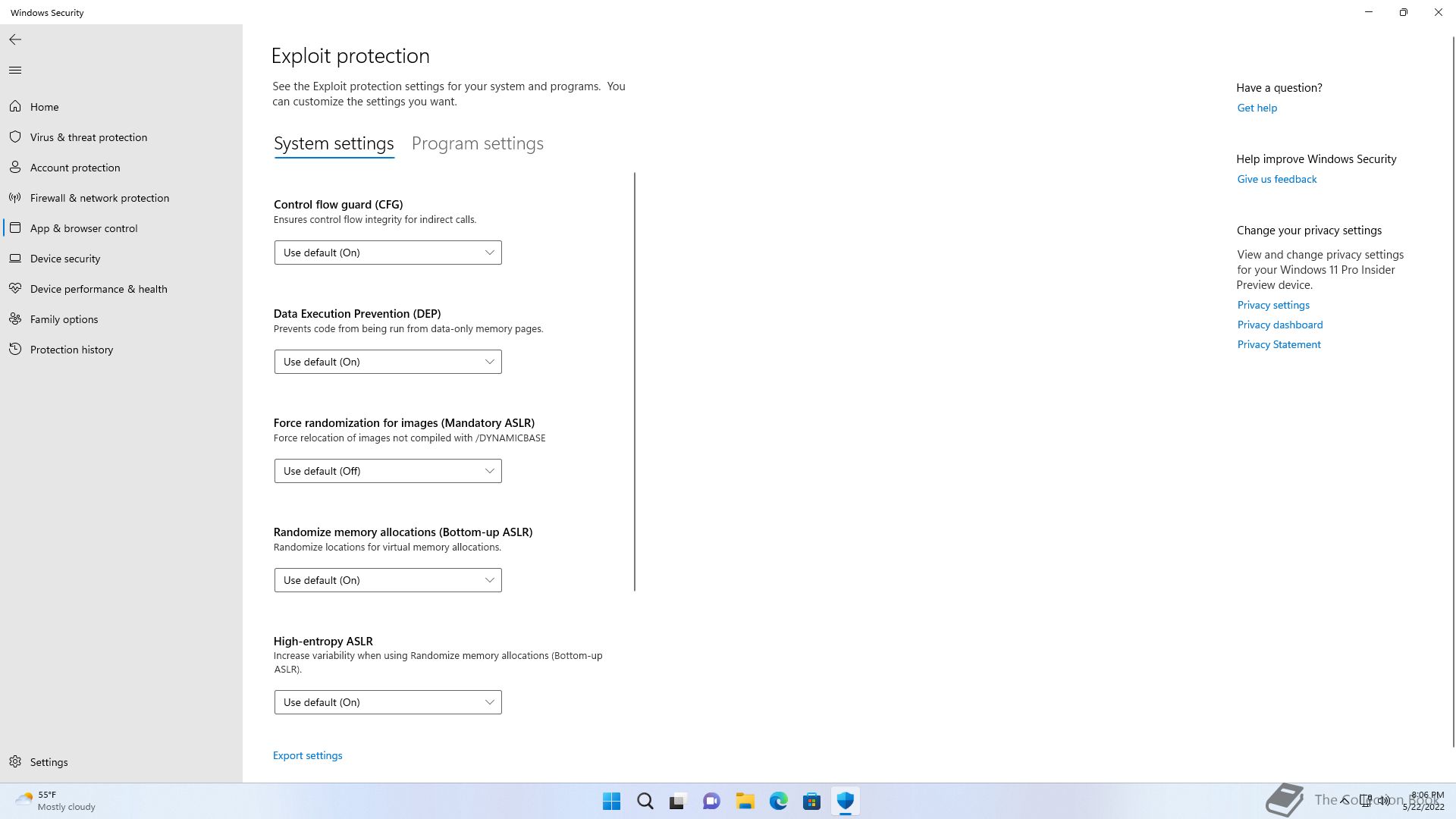Select the System settings tab
1456x819 pixels.
[334, 143]
